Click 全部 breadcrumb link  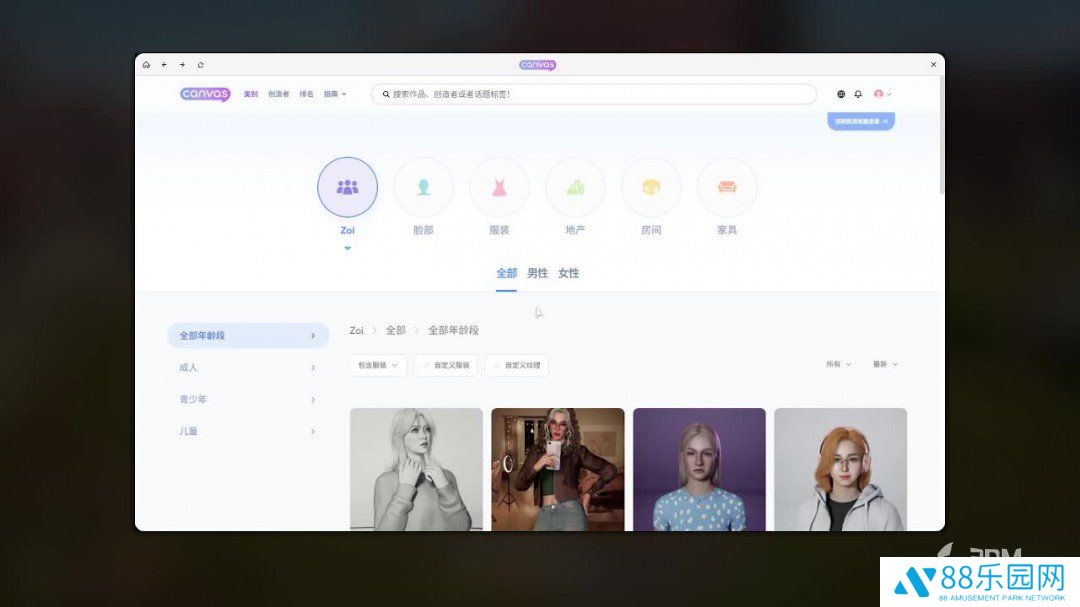coord(395,331)
